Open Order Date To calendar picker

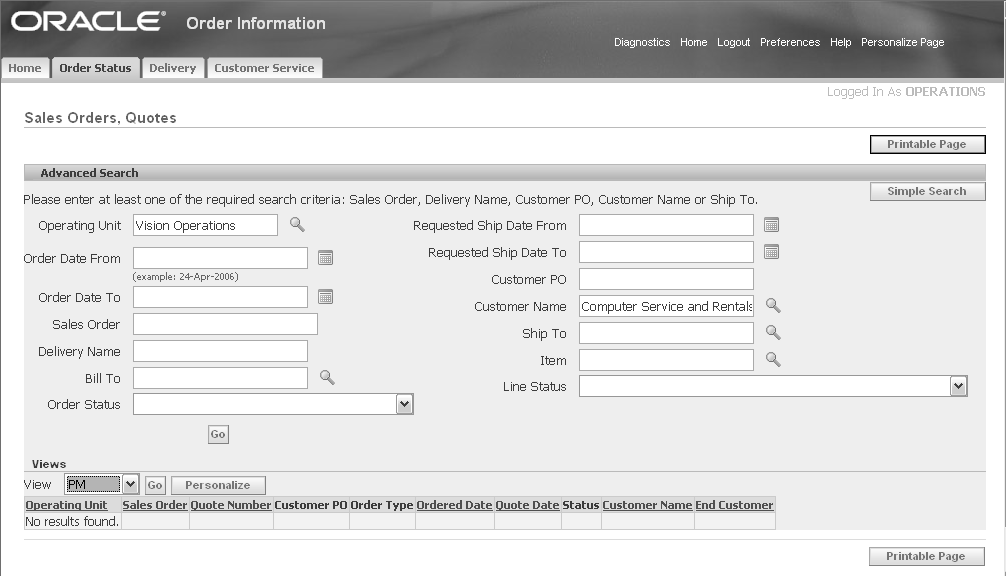(x=325, y=297)
